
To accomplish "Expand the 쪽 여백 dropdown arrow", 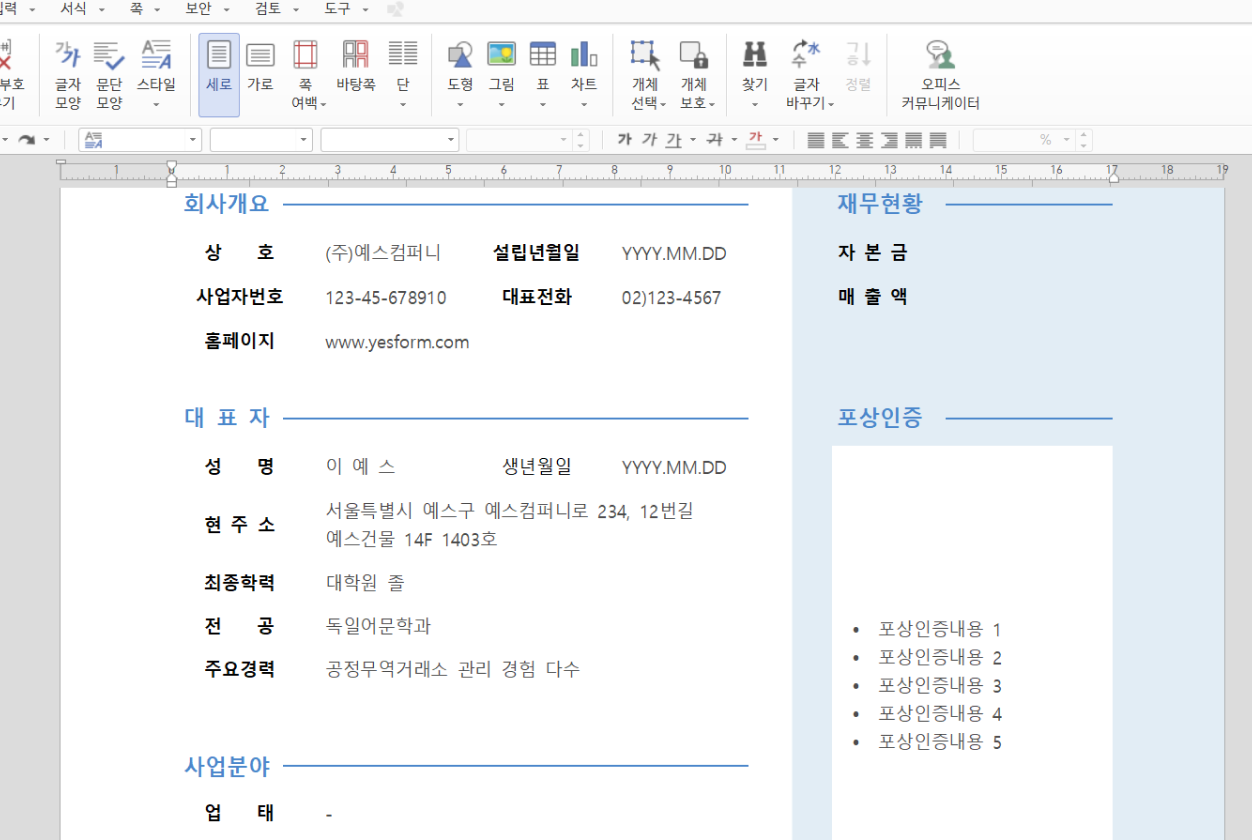I will pyautogui.click(x=324, y=104).
